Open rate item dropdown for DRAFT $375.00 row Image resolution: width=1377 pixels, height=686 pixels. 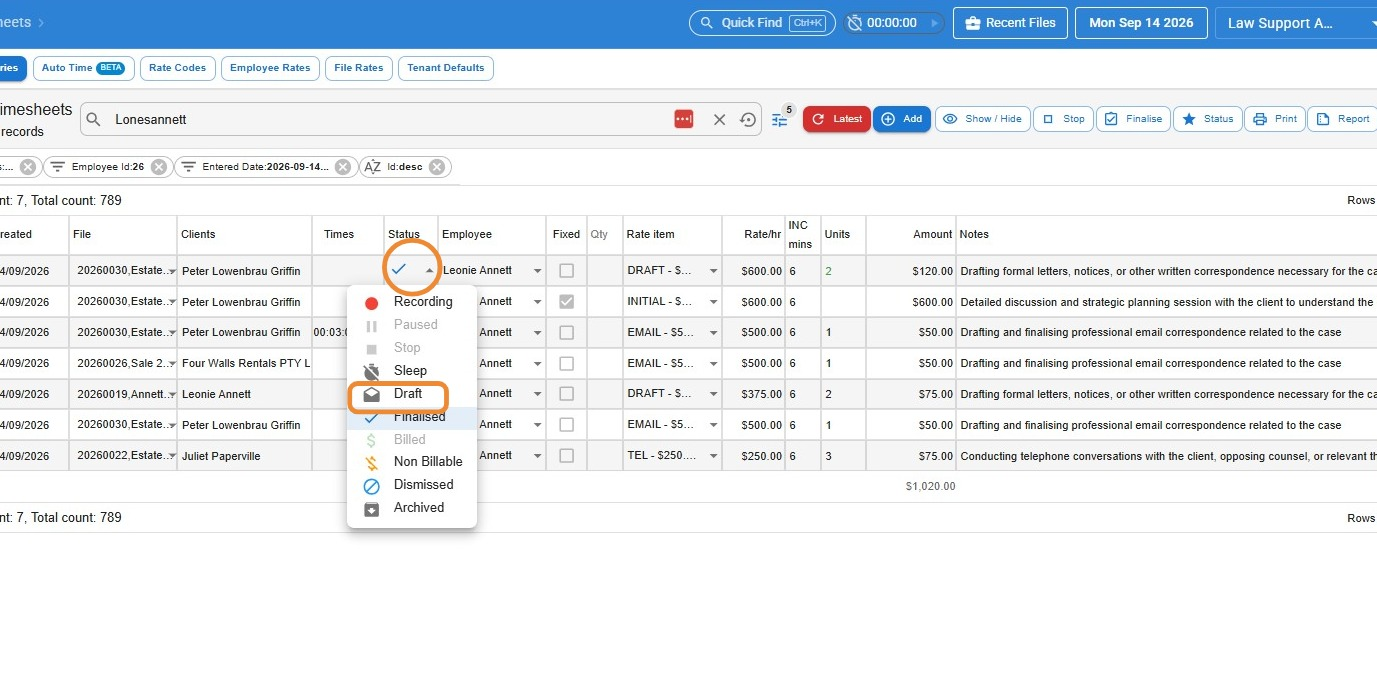point(713,395)
